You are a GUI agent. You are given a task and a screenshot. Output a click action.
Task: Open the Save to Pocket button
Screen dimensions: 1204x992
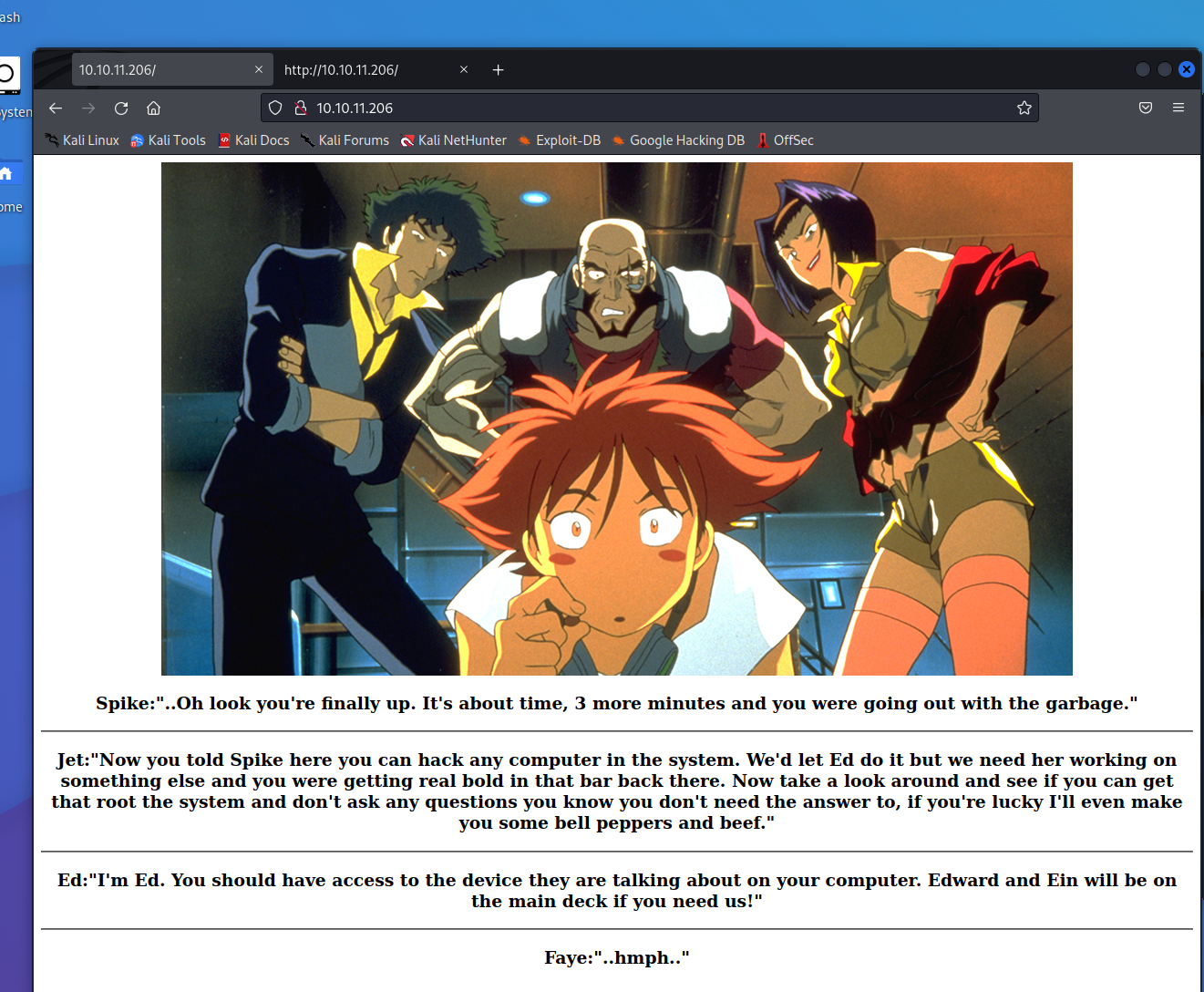pyautogui.click(x=1146, y=108)
